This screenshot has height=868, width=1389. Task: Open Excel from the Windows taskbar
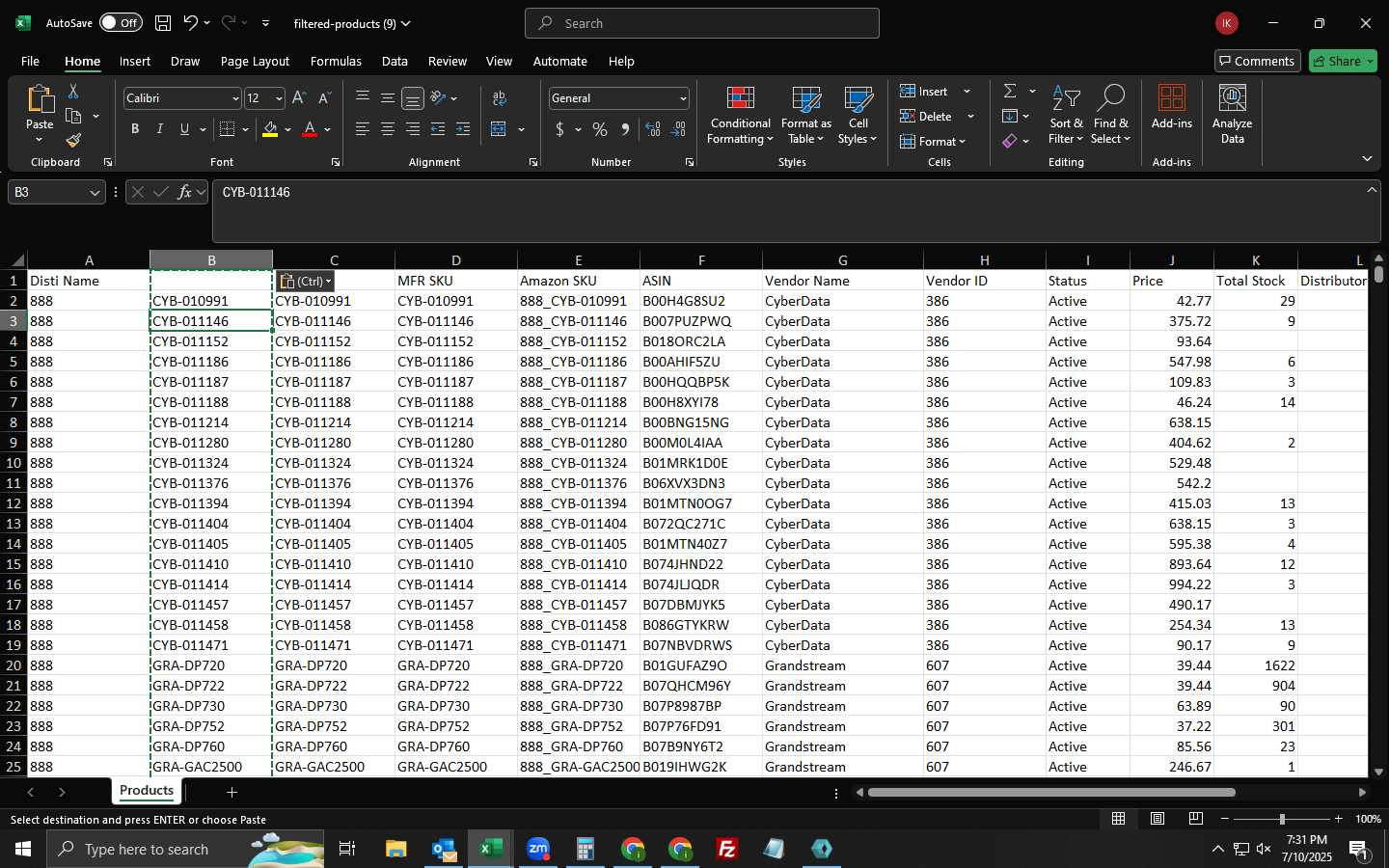[490, 849]
